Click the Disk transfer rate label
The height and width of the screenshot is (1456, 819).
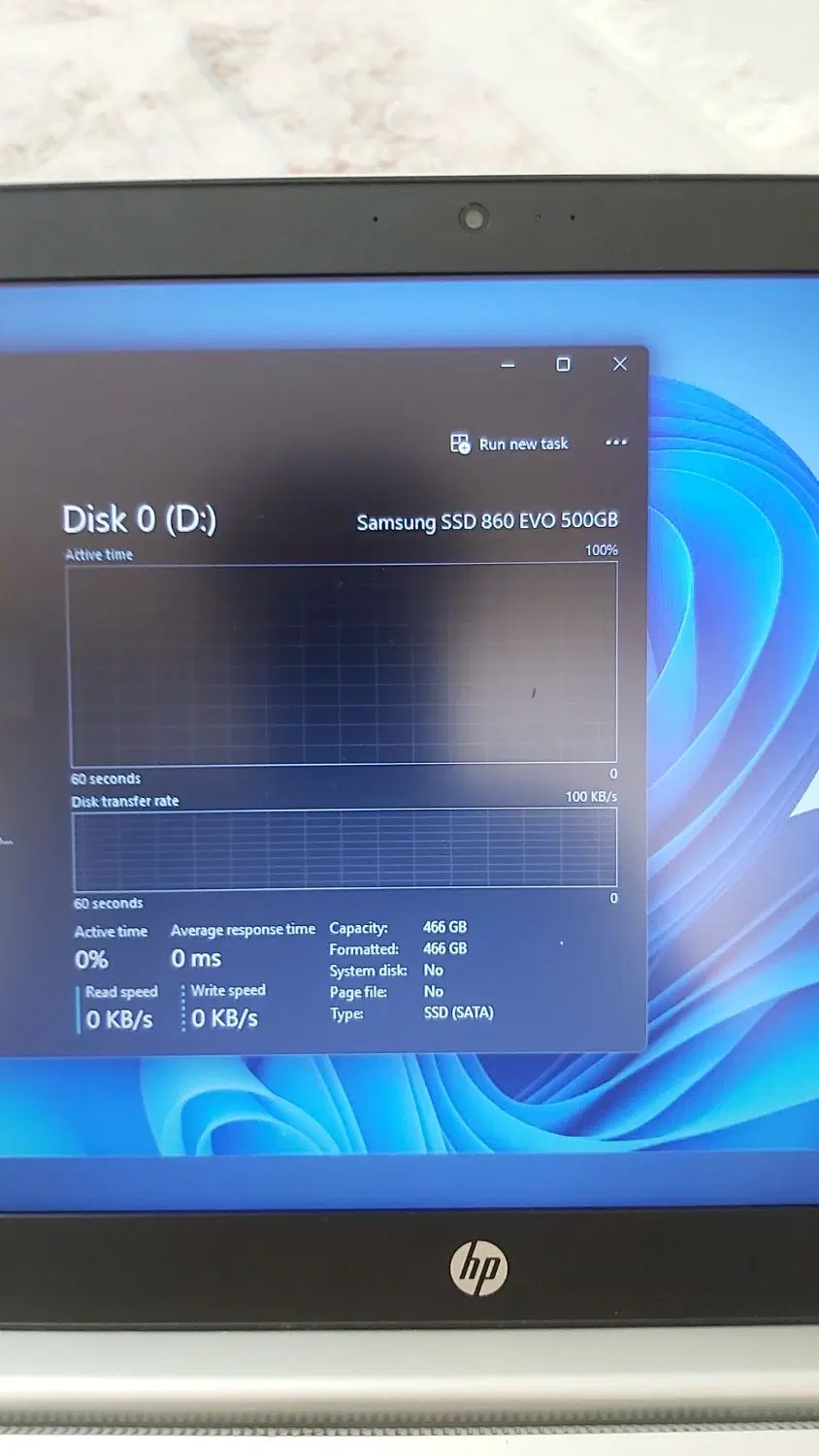pos(125,801)
